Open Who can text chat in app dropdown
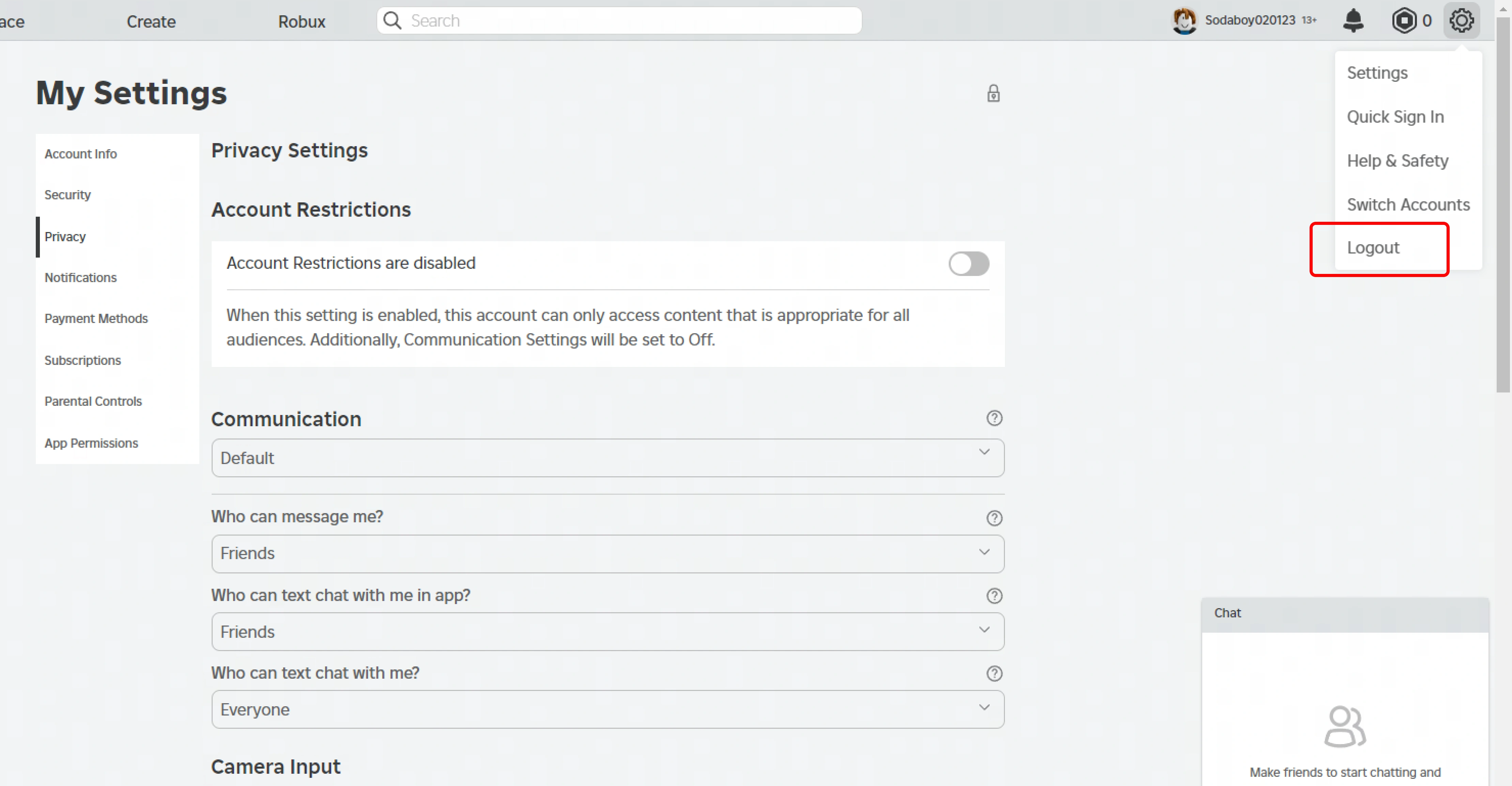 pos(608,632)
